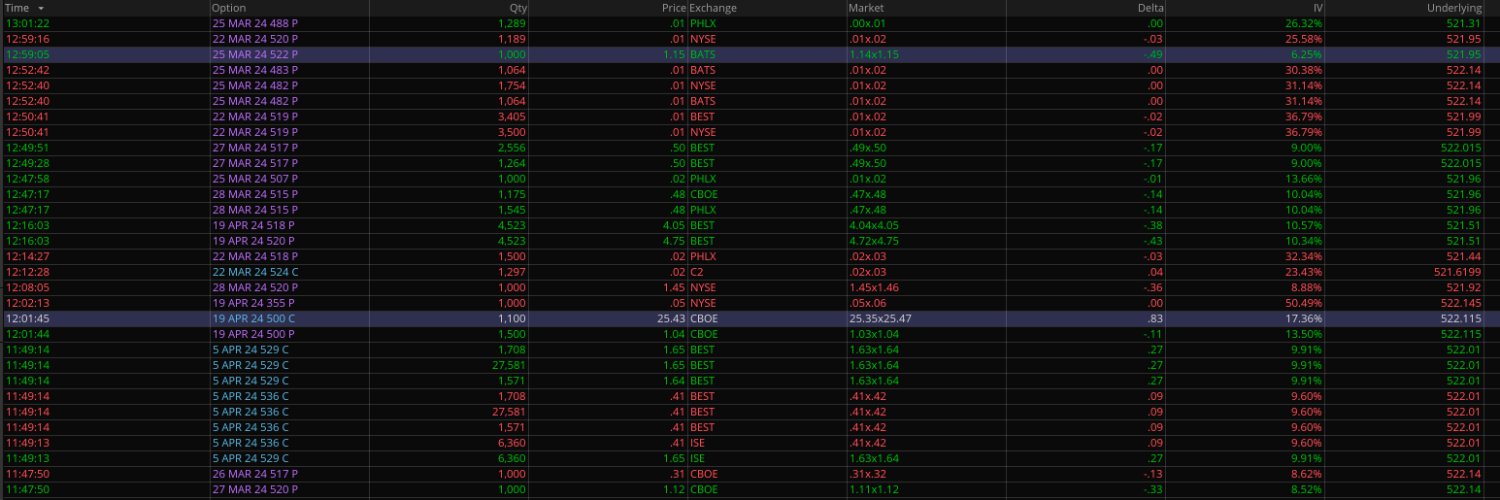Click the 4.75 price cell

[674, 240]
